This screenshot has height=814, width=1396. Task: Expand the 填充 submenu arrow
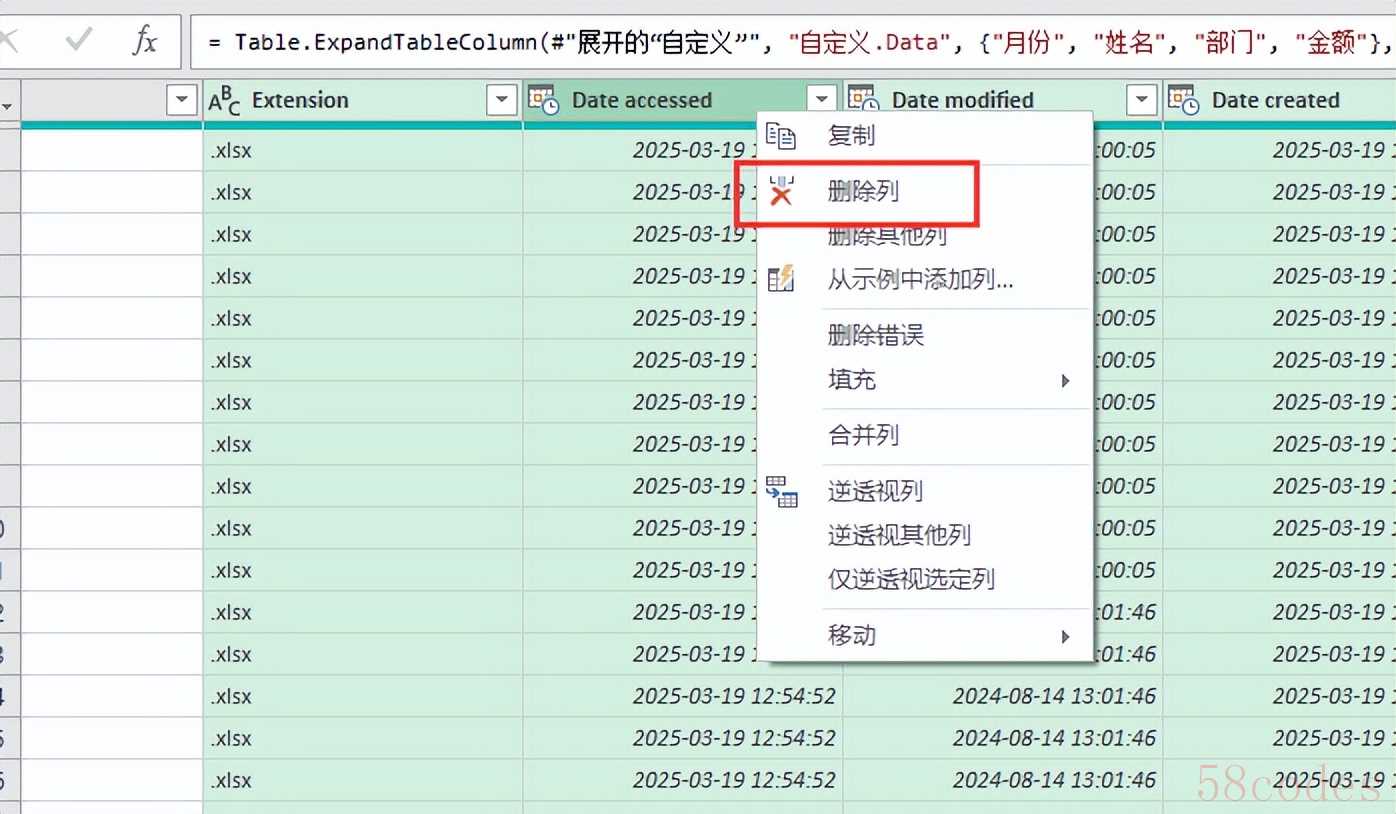1065,380
